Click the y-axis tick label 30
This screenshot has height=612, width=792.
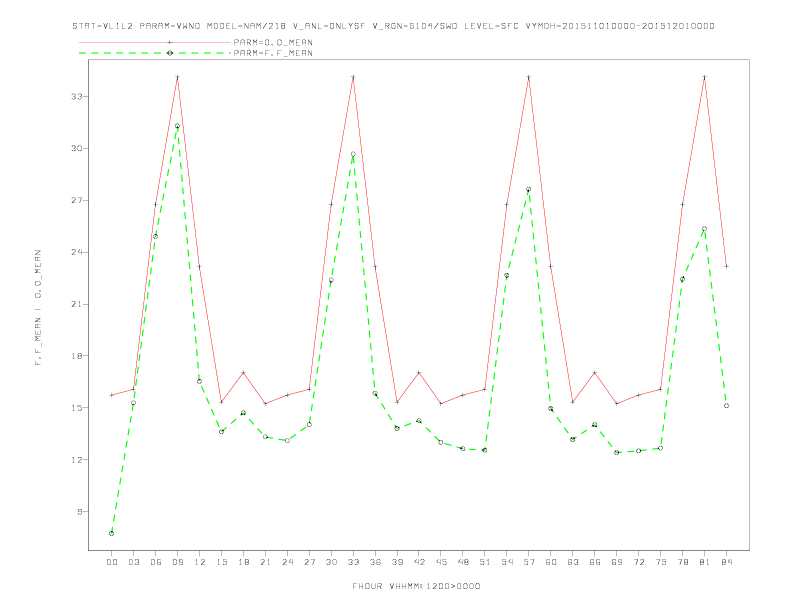coord(77,148)
